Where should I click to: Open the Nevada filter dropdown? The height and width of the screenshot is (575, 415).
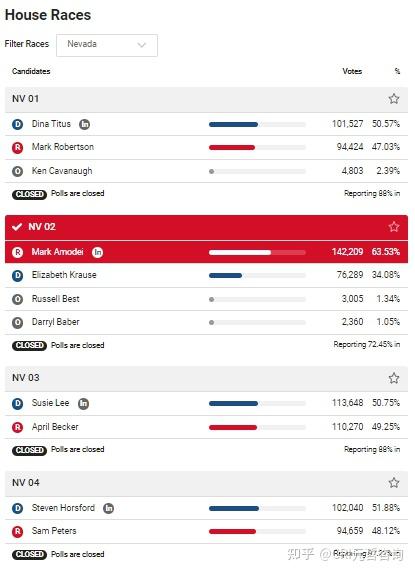pyautogui.click(x=107, y=45)
